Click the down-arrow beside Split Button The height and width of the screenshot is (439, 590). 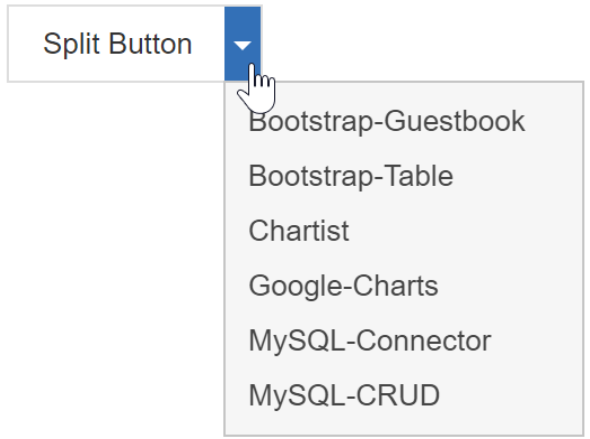tap(242, 44)
